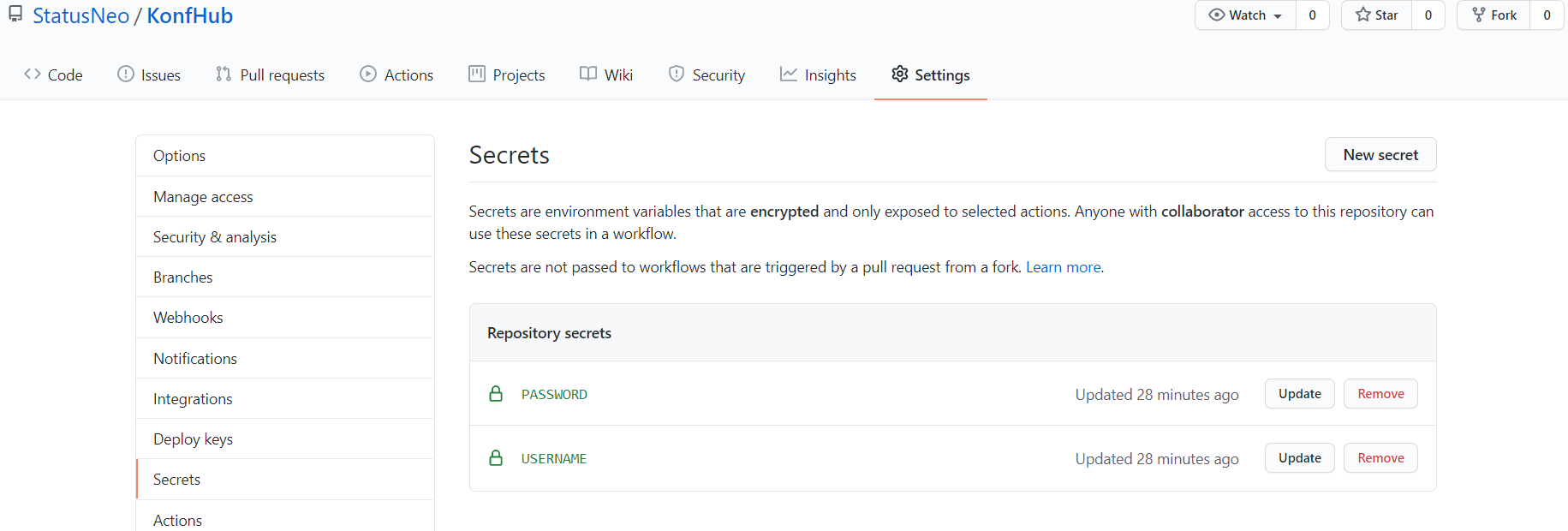
Task: Click the USERNAME row updated timestamp
Action: (1157, 458)
